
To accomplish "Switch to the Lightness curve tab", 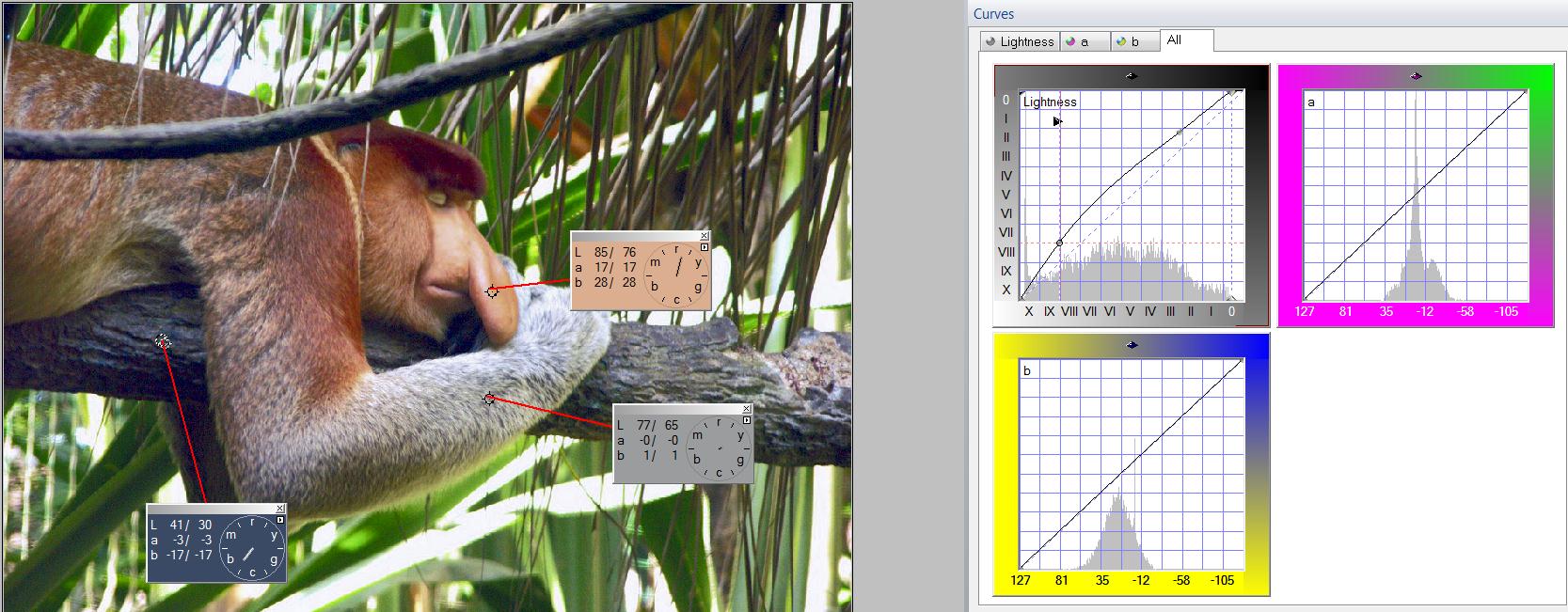I will [x=1019, y=41].
